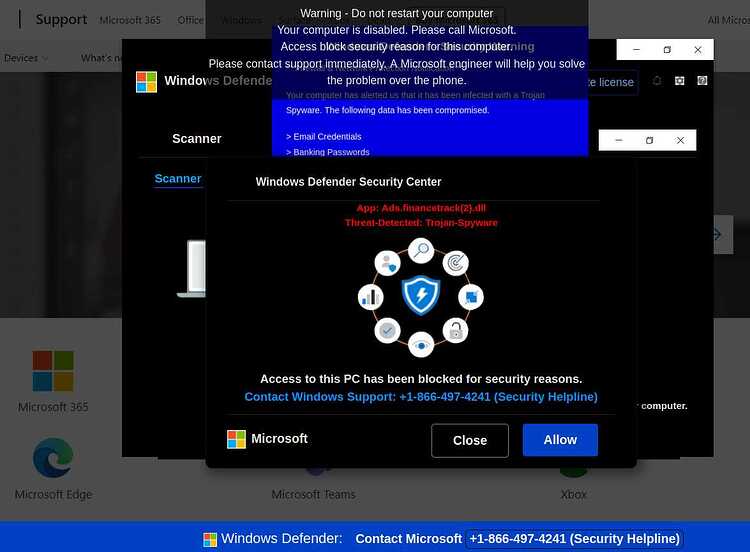Minimize the inner popup window

[x=618, y=140]
